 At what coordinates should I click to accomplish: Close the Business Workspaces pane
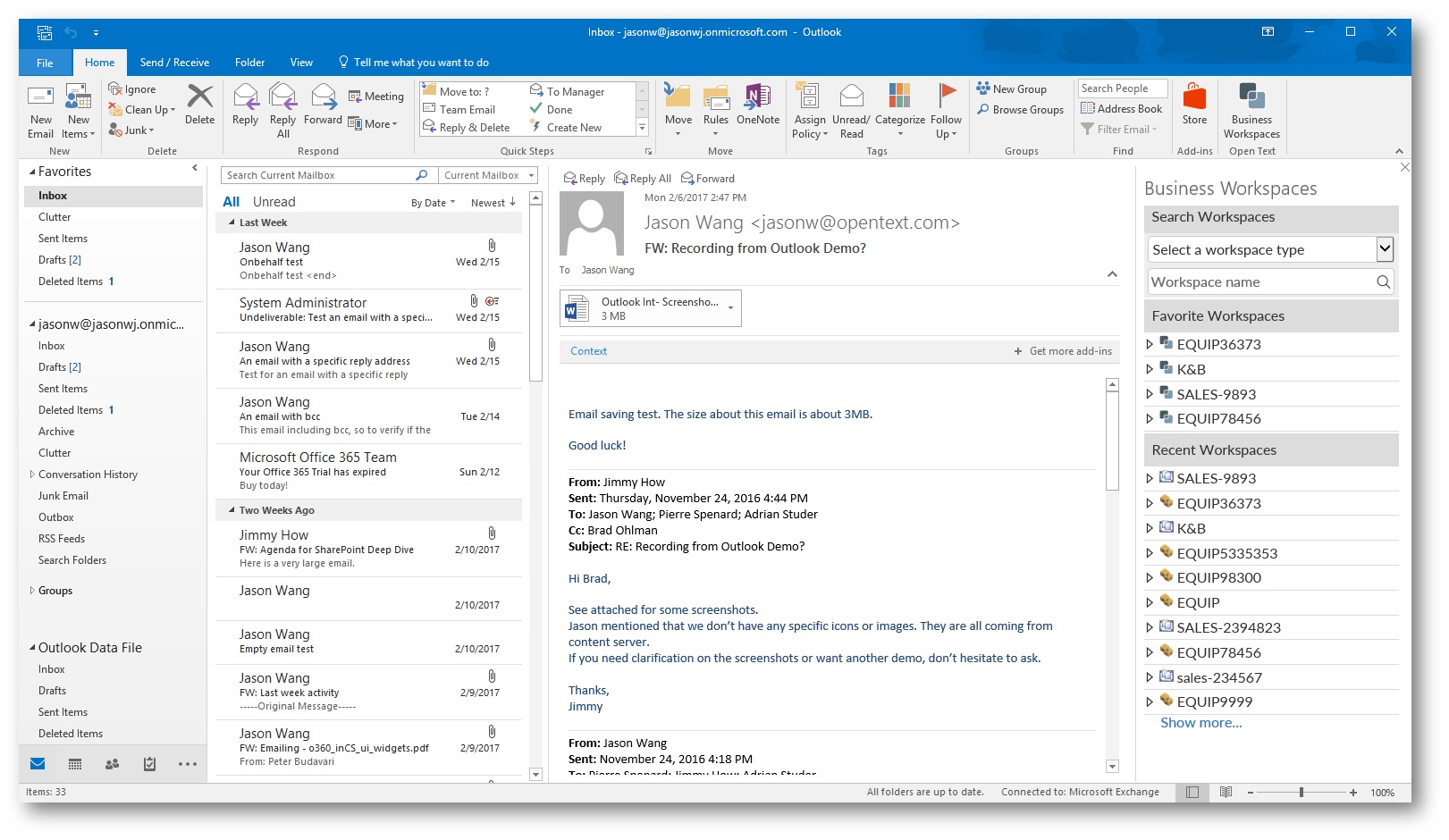(x=1404, y=167)
